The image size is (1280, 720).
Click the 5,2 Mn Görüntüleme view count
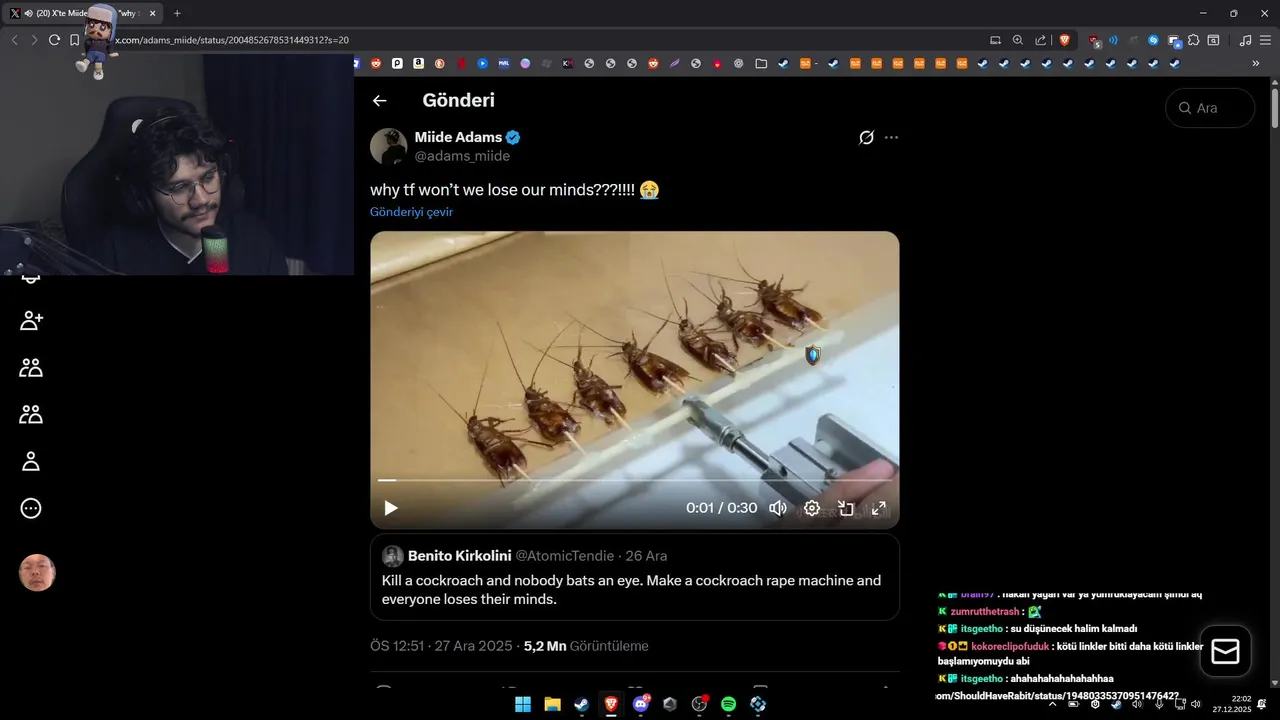[x=586, y=646]
